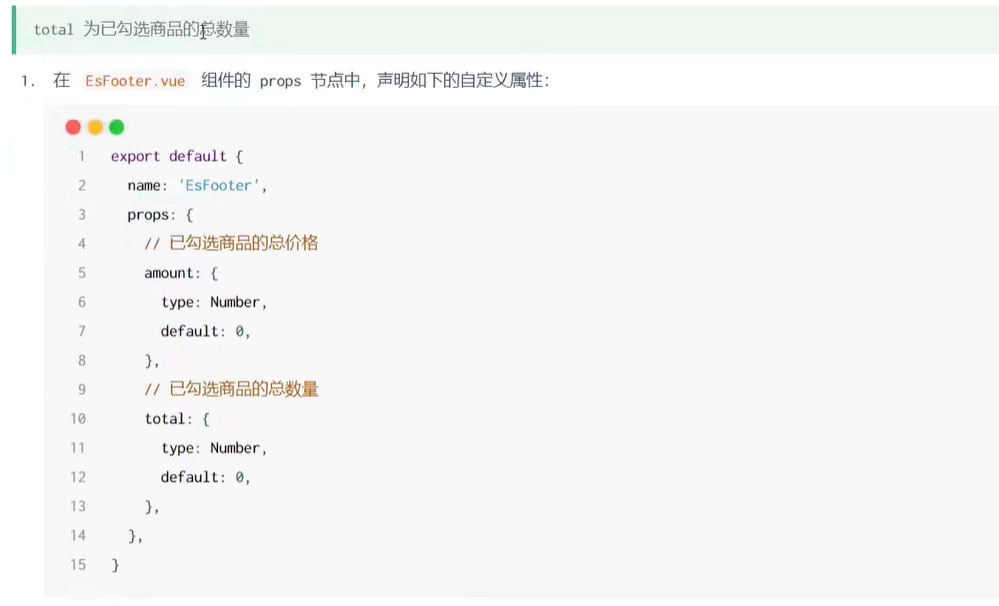The width and height of the screenshot is (999, 606).
Task: Click 'type: Number,' on line 6
Action: 213,302
